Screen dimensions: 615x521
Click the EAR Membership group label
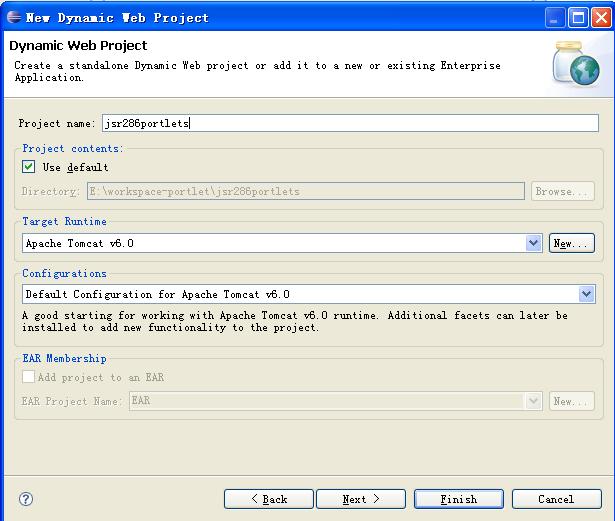64,358
